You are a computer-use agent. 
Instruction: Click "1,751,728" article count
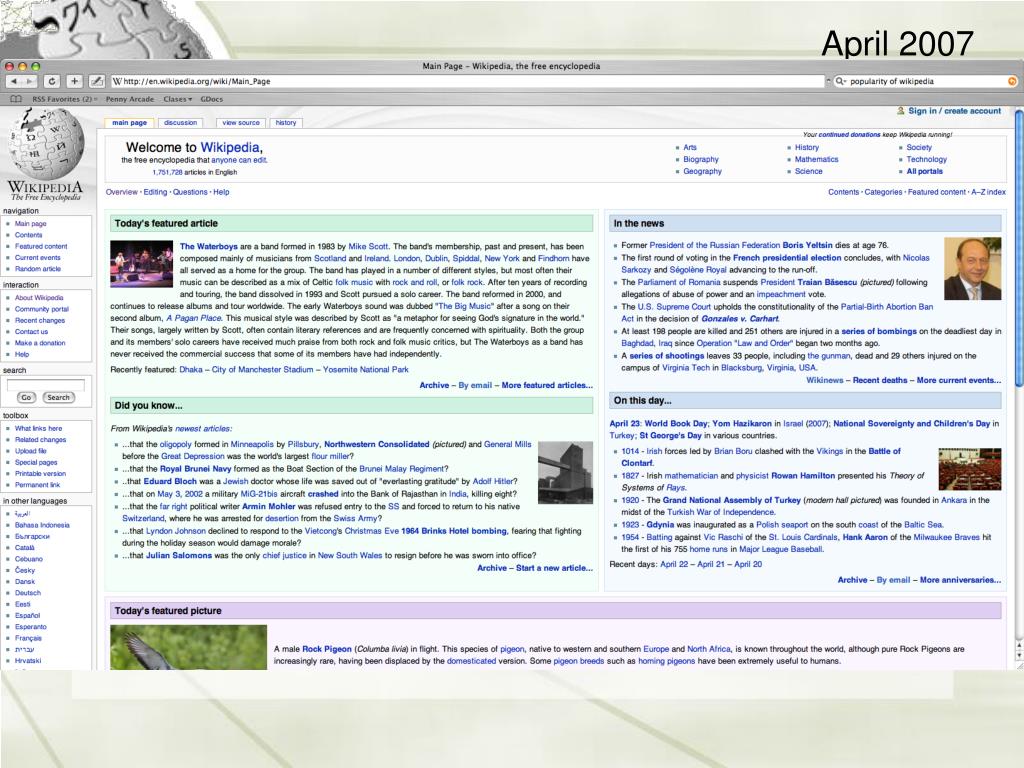click(x=167, y=172)
